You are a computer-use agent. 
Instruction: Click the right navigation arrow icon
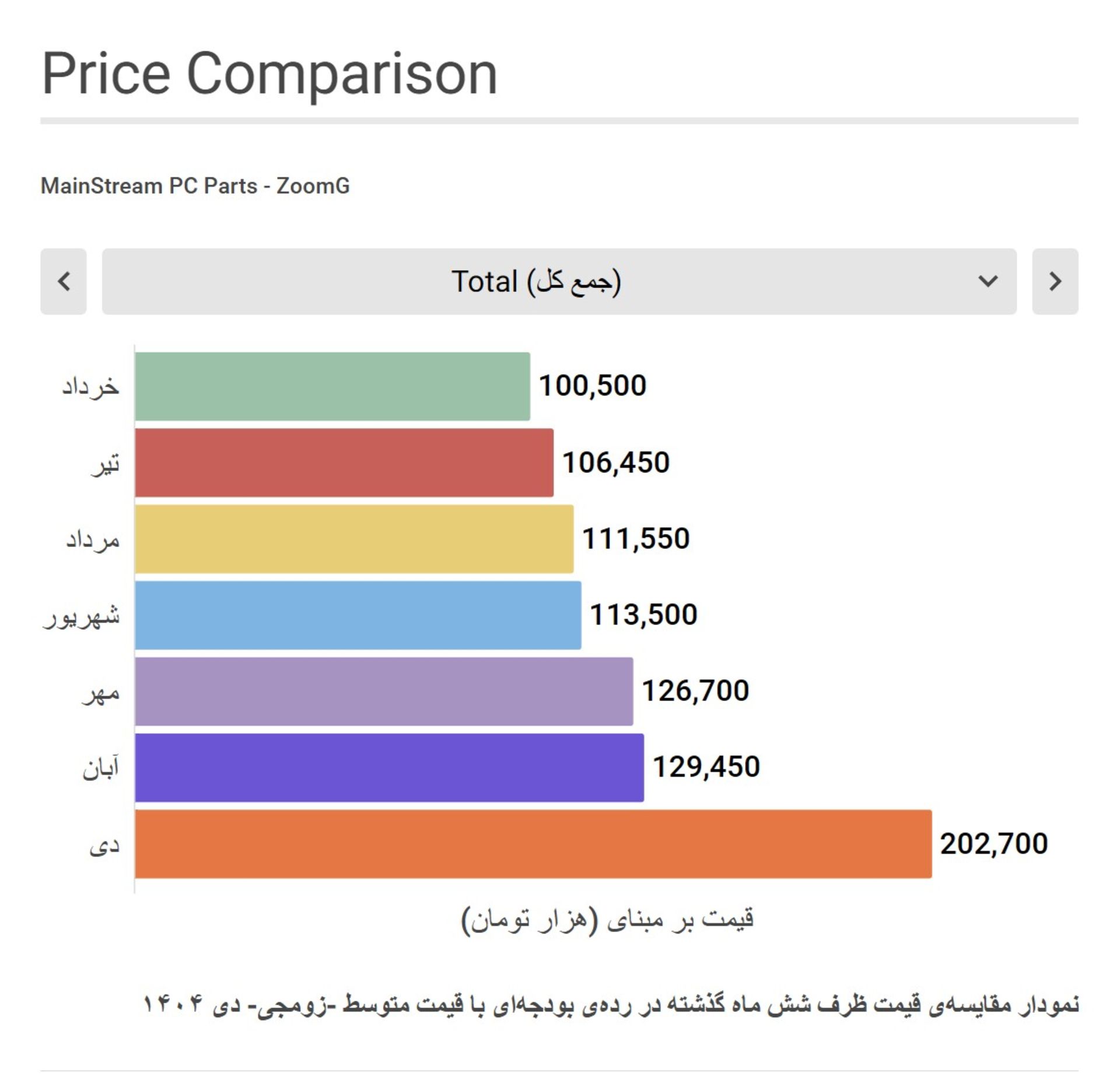tap(1055, 282)
